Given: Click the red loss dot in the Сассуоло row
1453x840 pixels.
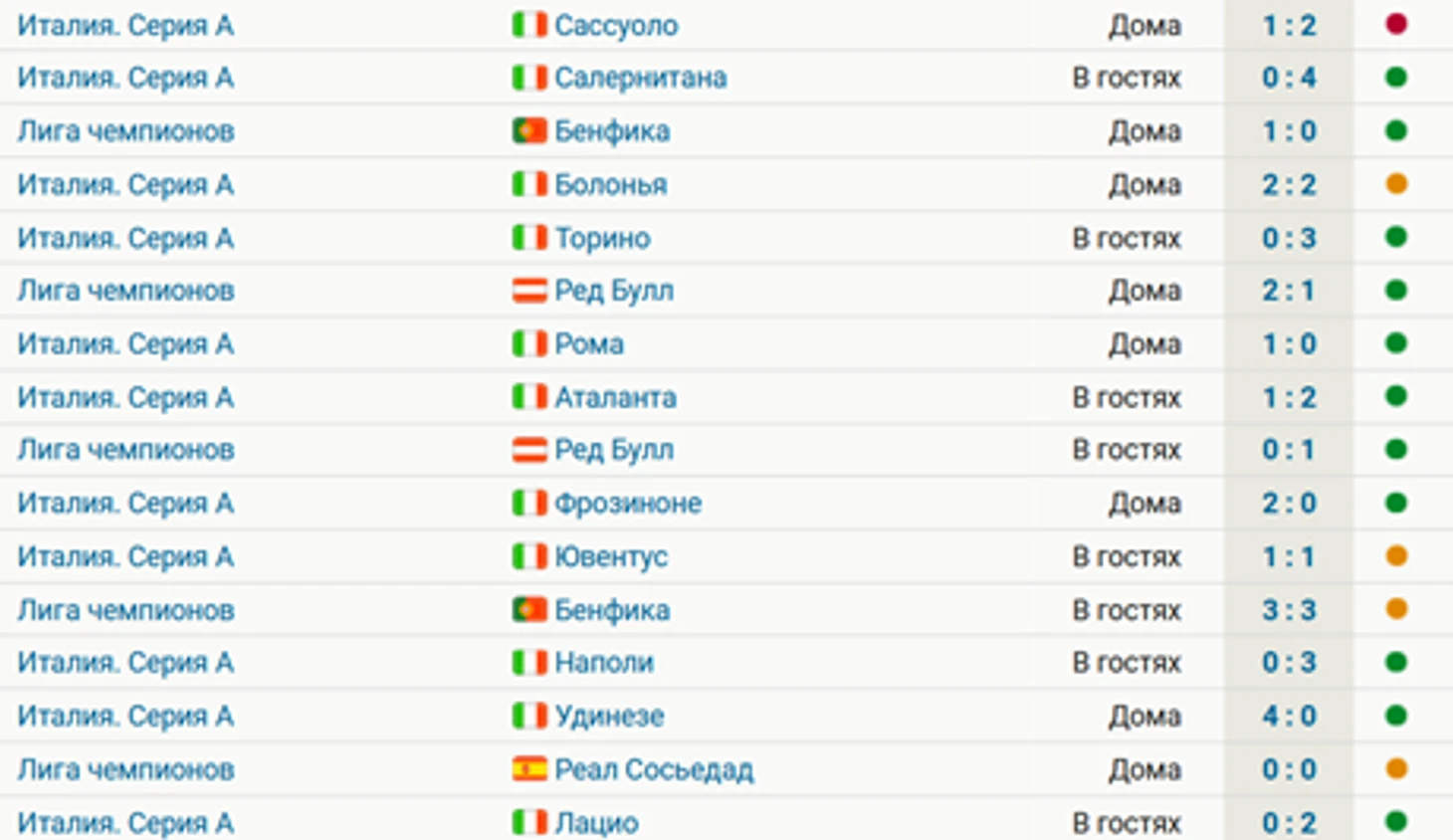Looking at the screenshot, I should pyautogui.click(x=1396, y=24).
